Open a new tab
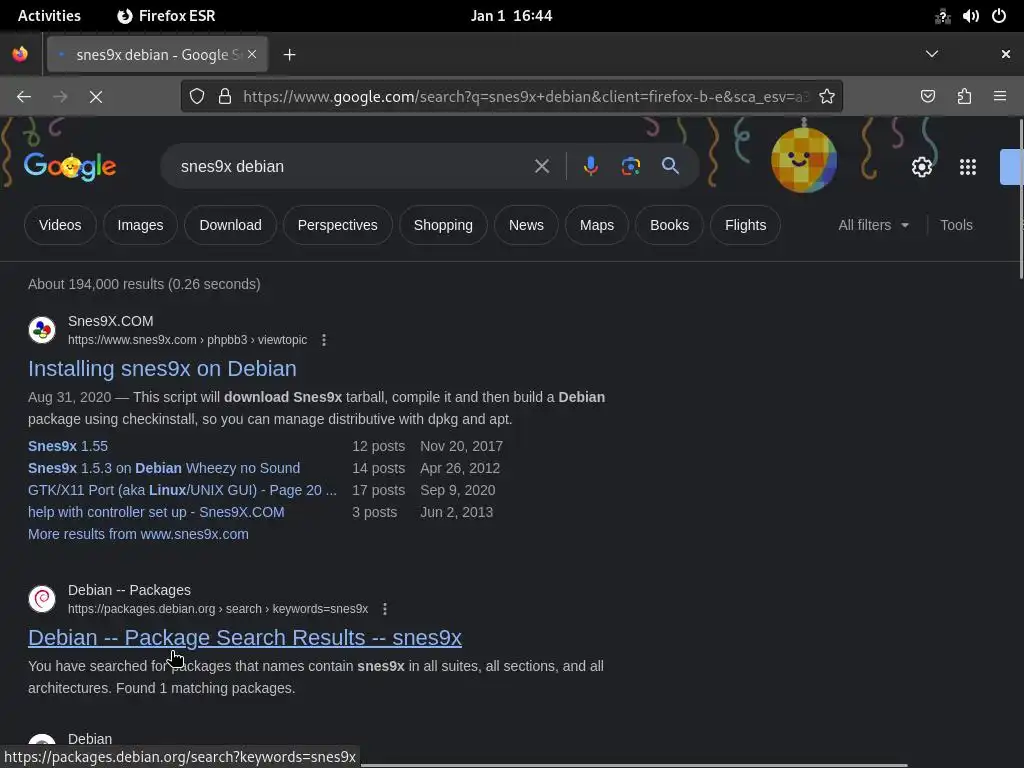1024x768 pixels. tap(290, 55)
